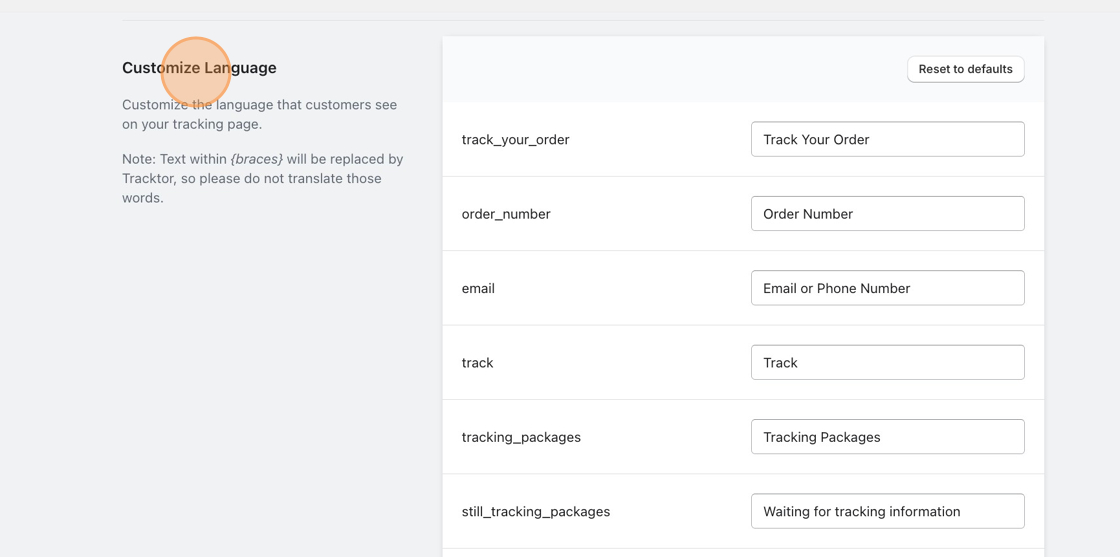The height and width of the screenshot is (557, 1120).
Task: Select the order_number key label
Action: pyautogui.click(x=506, y=214)
